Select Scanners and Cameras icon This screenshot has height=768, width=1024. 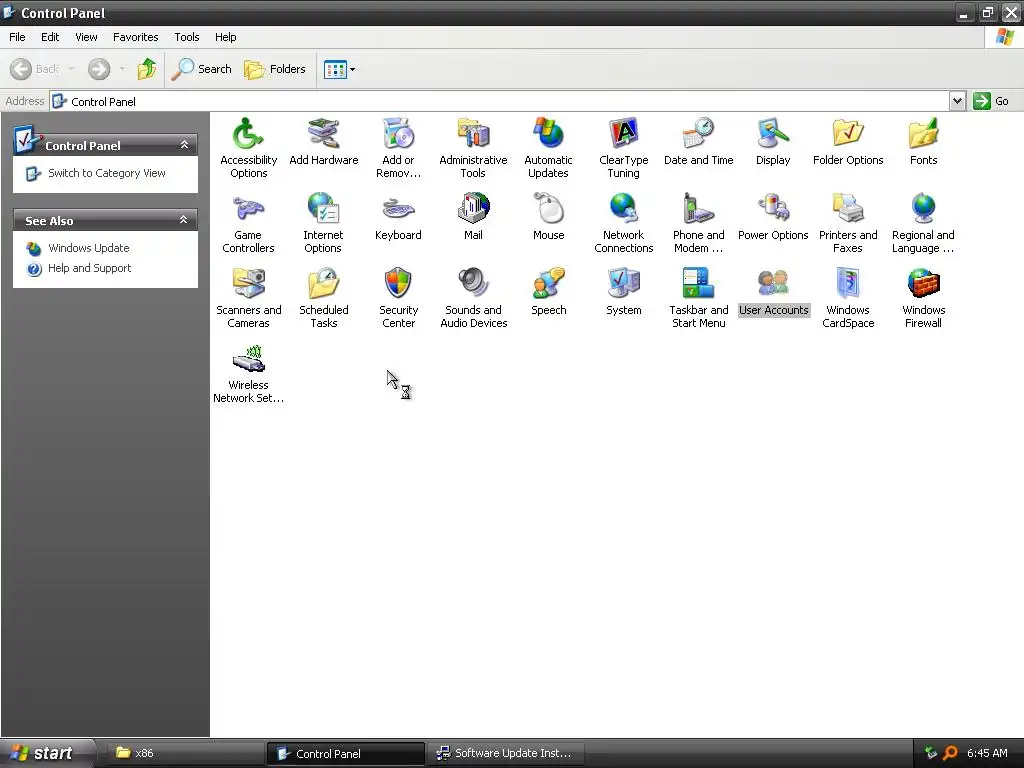point(248,284)
